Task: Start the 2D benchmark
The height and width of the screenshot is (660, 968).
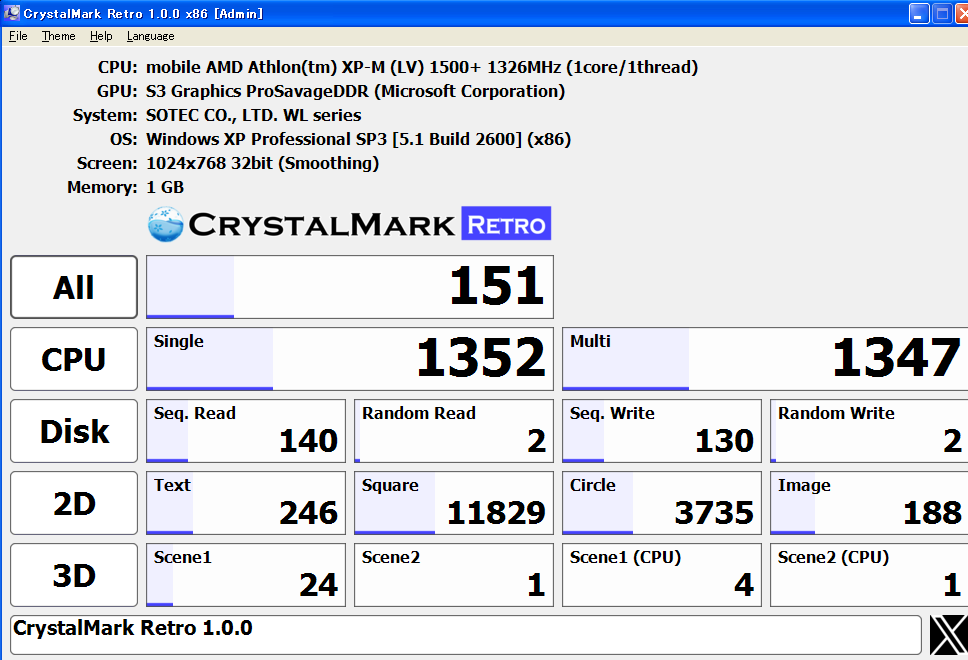Action: pos(74,503)
